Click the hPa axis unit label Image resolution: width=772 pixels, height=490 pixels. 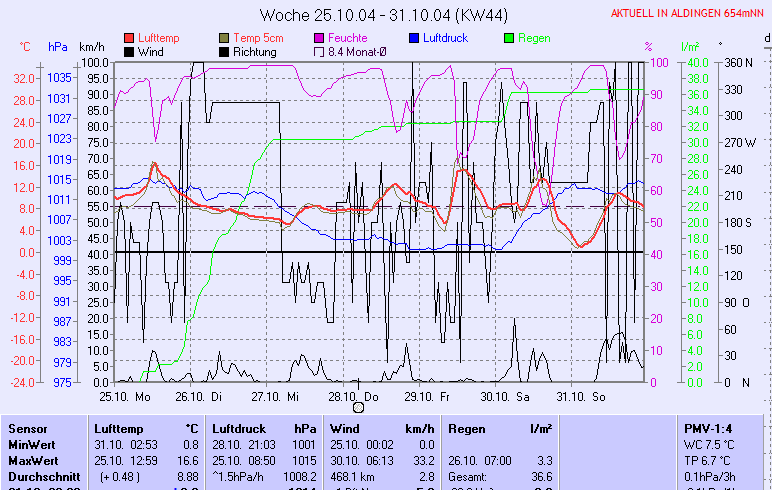coord(57,47)
